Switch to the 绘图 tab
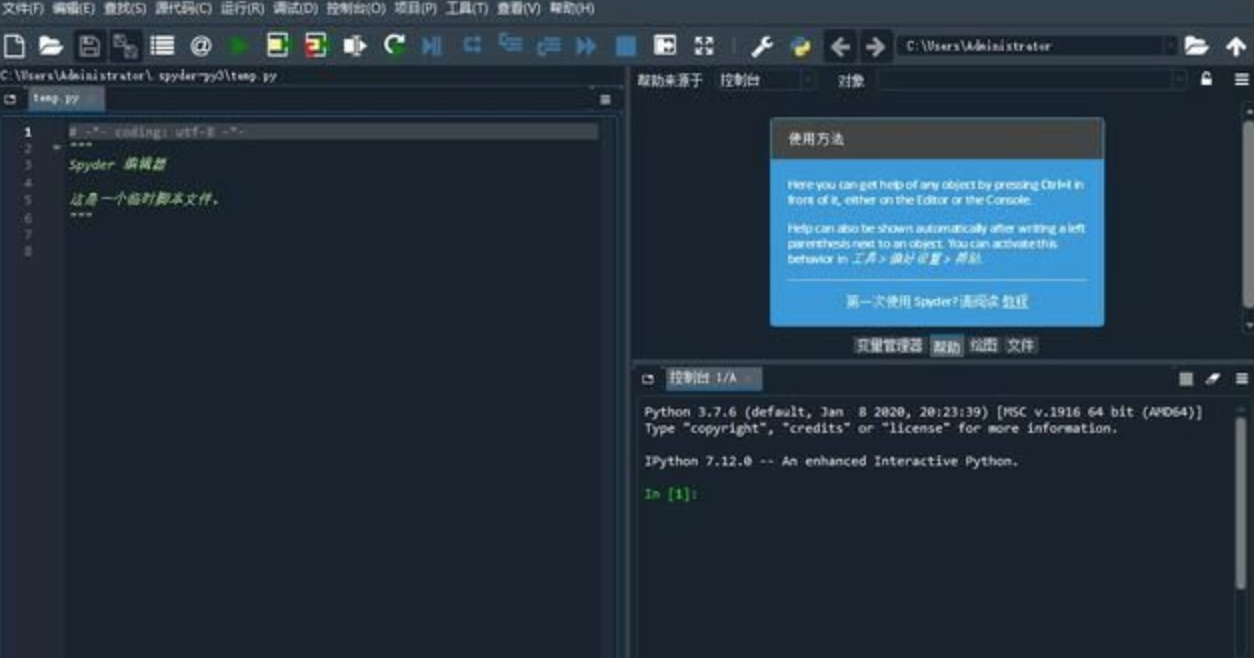The image size is (1254, 658). (x=984, y=345)
